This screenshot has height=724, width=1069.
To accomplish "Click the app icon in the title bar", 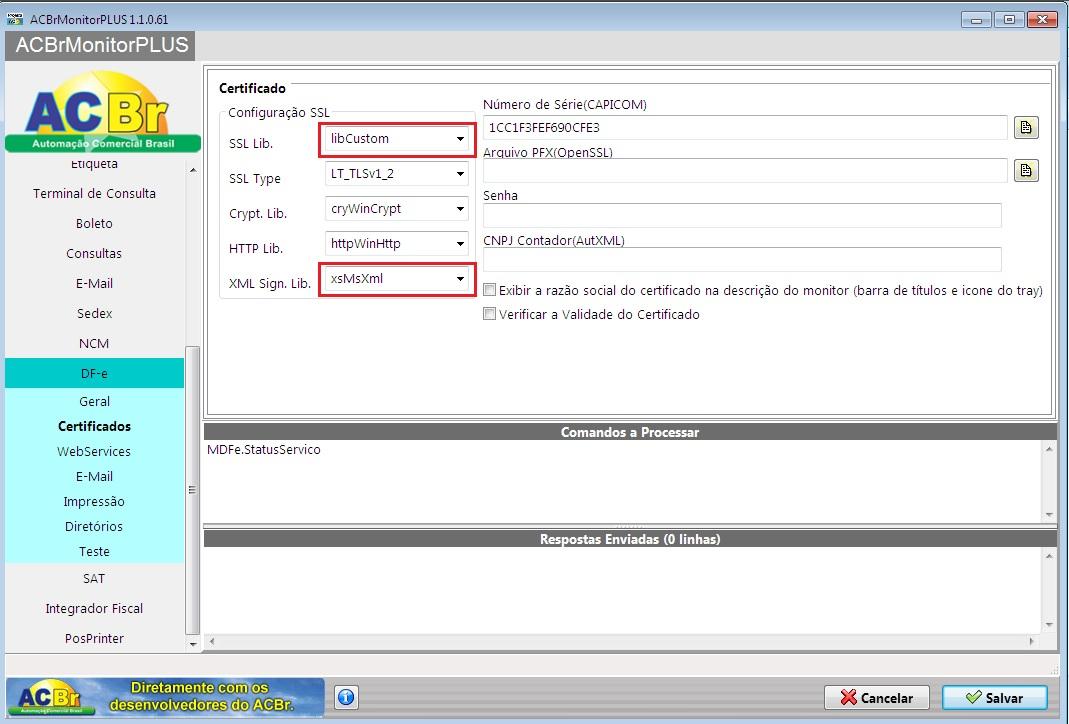I will [x=14, y=19].
